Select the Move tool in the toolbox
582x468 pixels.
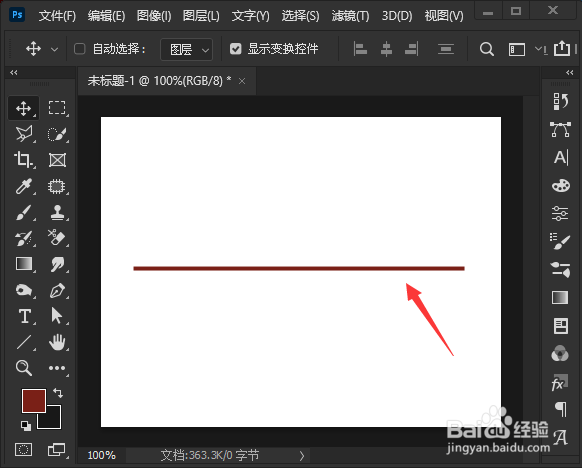click(x=23, y=108)
